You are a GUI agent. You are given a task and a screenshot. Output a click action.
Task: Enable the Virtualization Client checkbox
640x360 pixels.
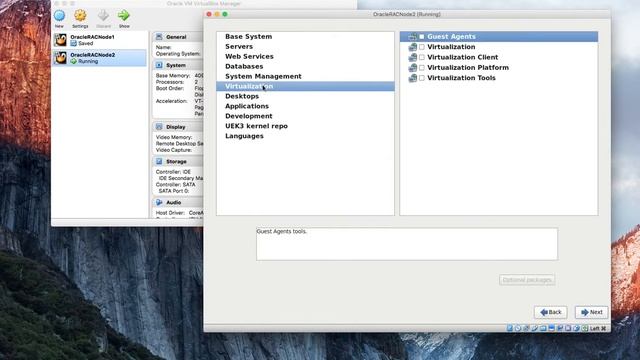point(422,57)
